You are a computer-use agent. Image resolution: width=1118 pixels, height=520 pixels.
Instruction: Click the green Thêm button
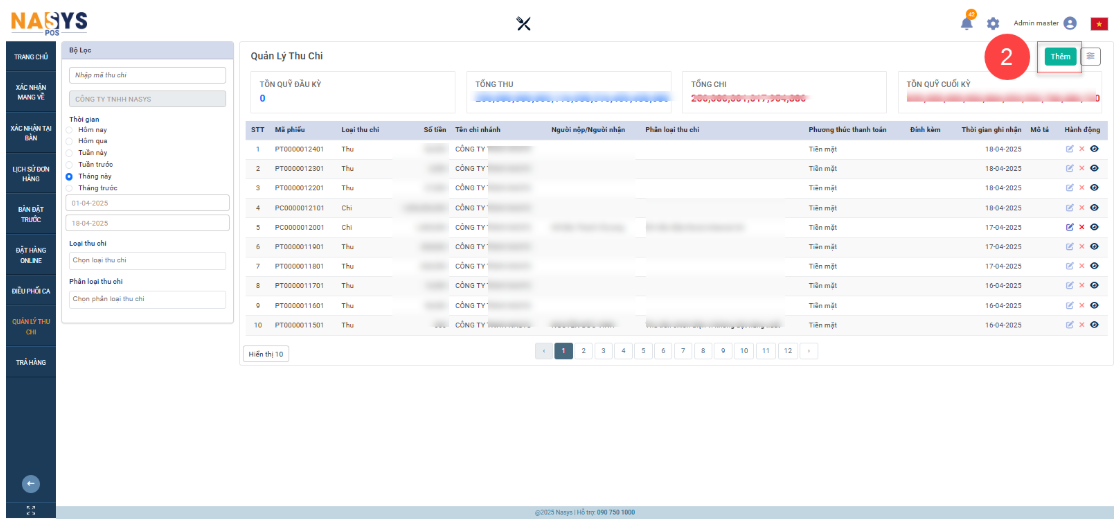(1060, 57)
